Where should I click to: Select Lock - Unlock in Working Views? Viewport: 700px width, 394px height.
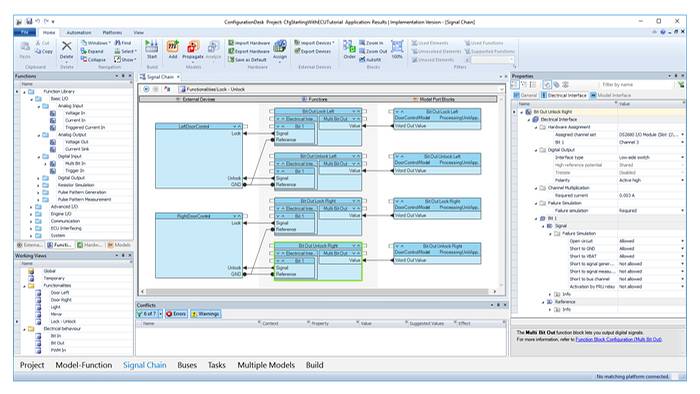(x=63, y=321)
